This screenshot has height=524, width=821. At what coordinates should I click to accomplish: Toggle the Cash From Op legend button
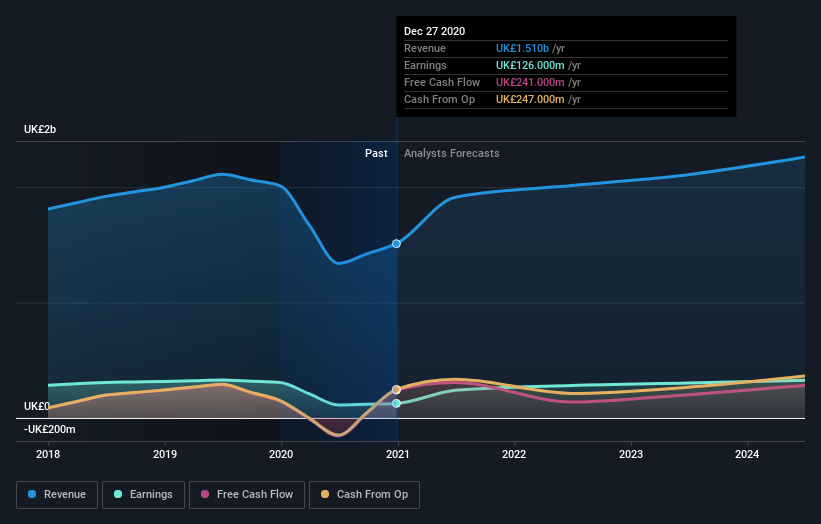point(364,495)
